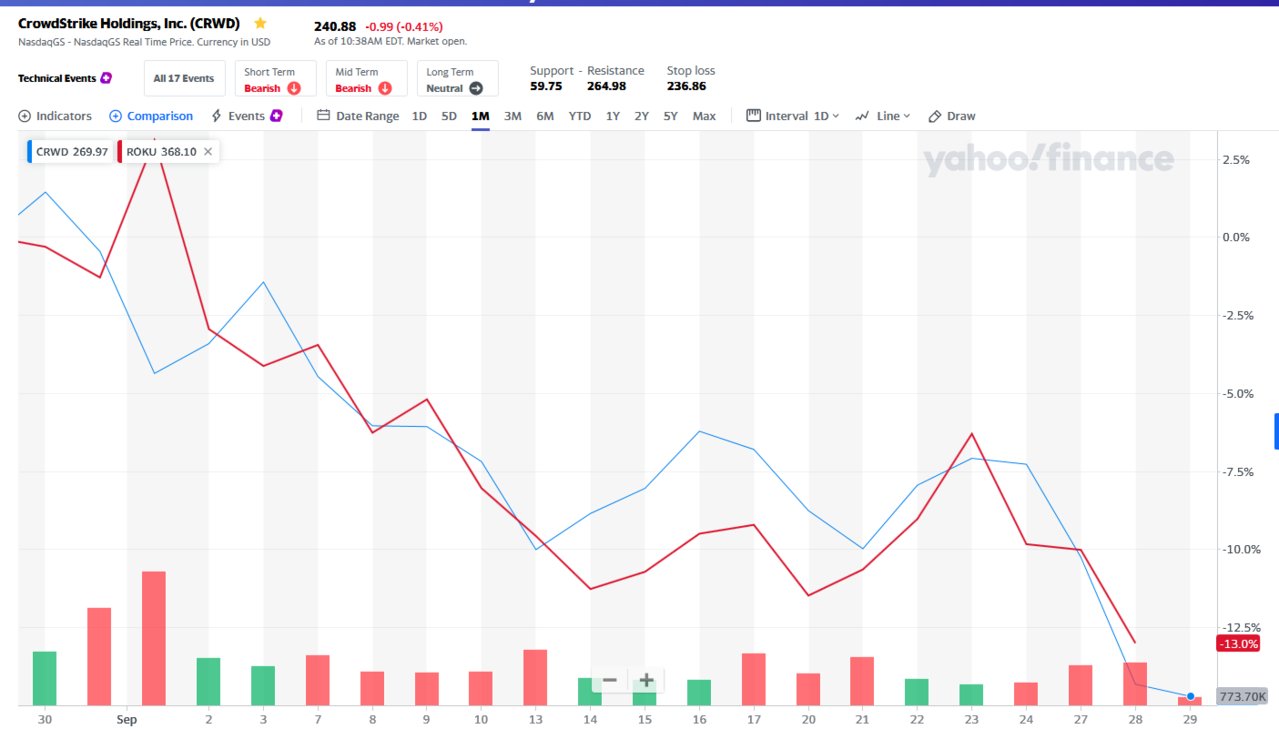Open Long Term Neutral card
The width and height of the screenshot is (1279, 729).
(x=458, y=79)
